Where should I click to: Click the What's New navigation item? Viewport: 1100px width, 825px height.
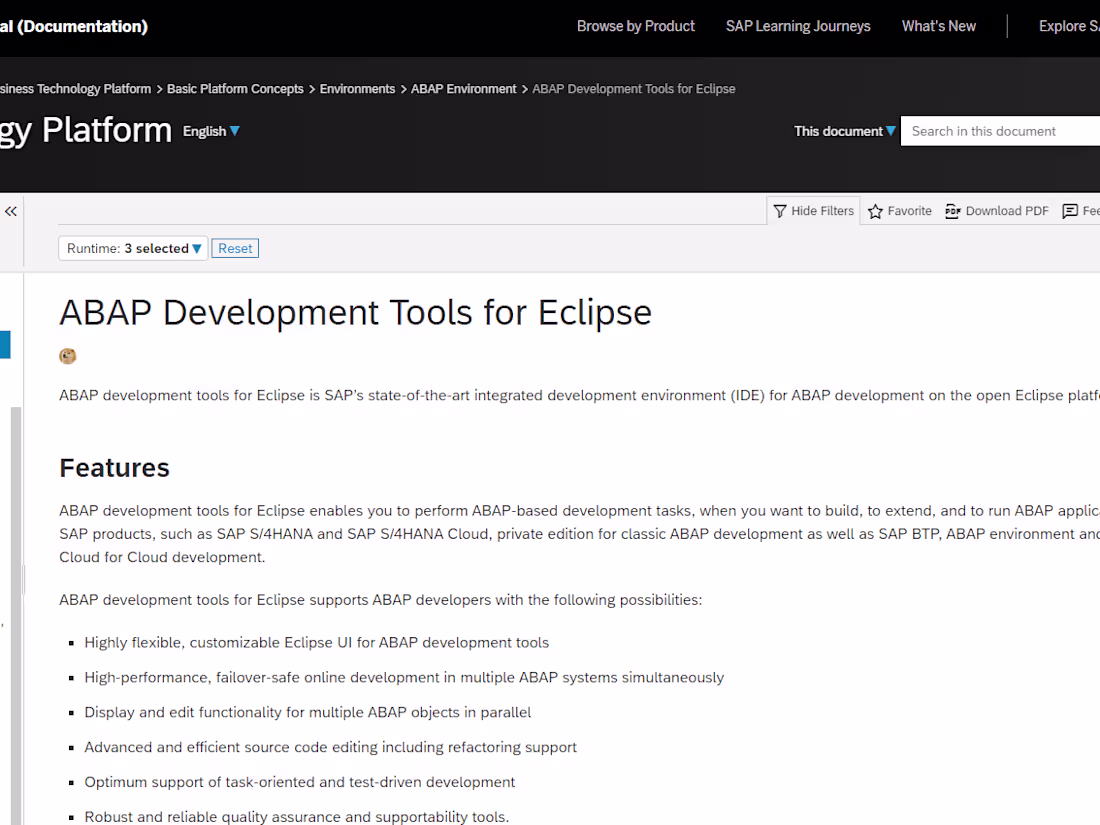coord(938,26)
